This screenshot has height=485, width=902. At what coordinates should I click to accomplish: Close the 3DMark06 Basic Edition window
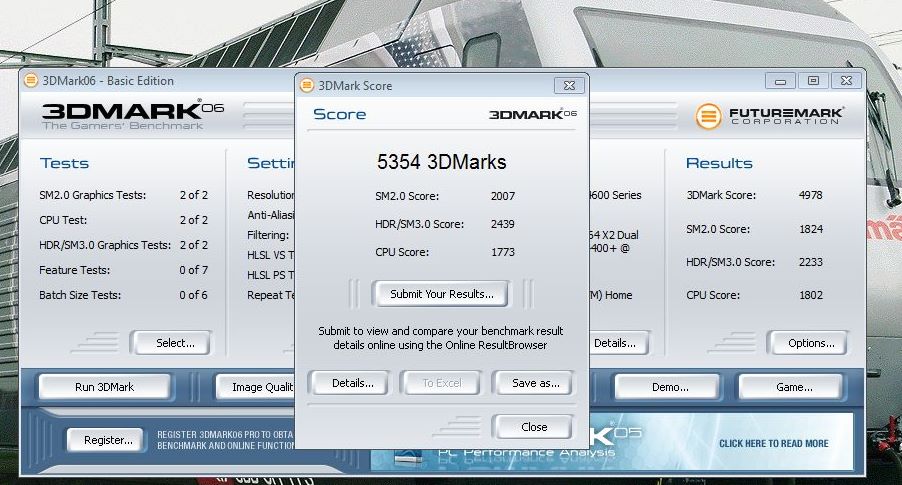click(x=846, y=81)
